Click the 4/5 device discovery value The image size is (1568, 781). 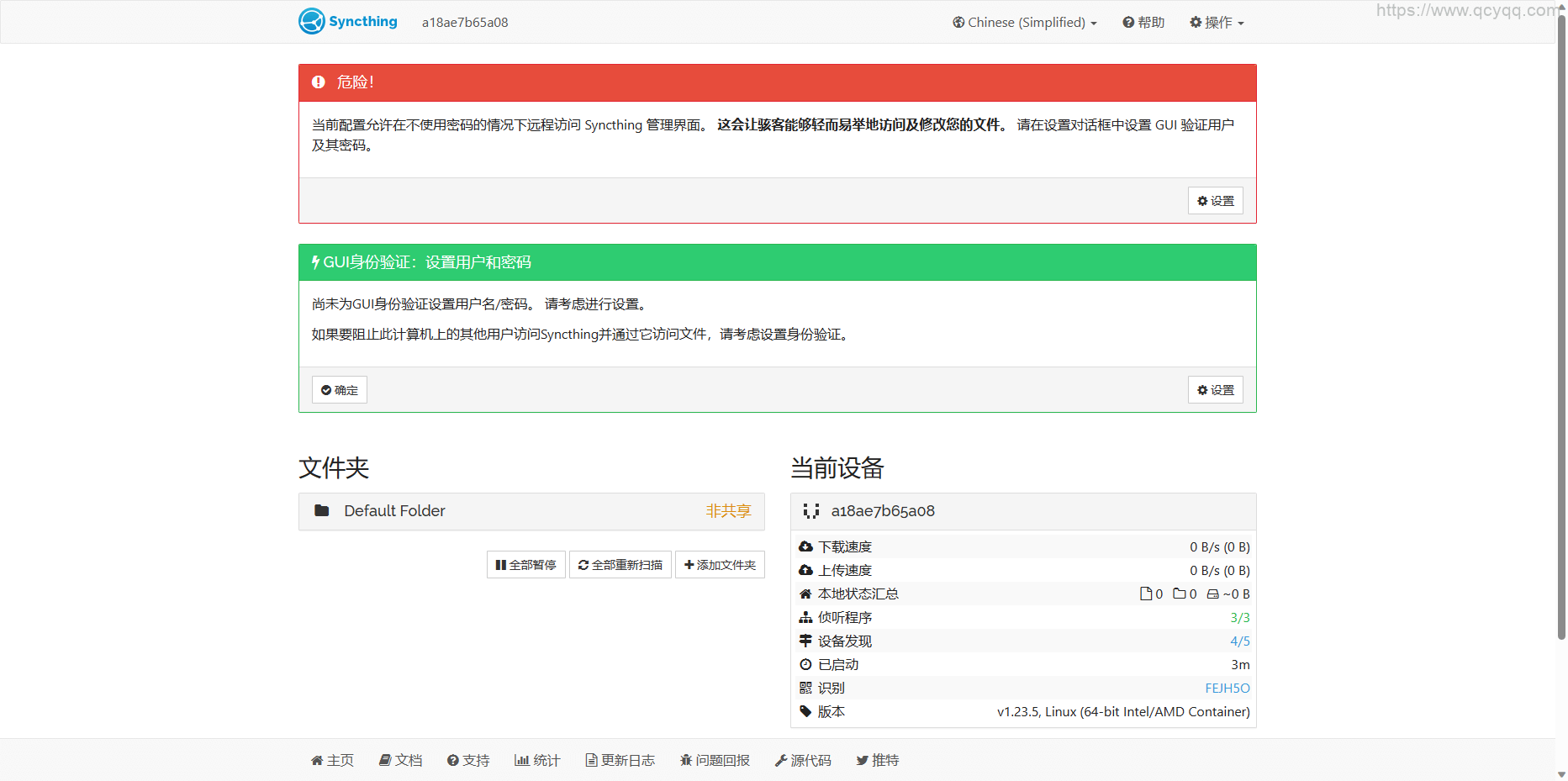pos(1239,641)
